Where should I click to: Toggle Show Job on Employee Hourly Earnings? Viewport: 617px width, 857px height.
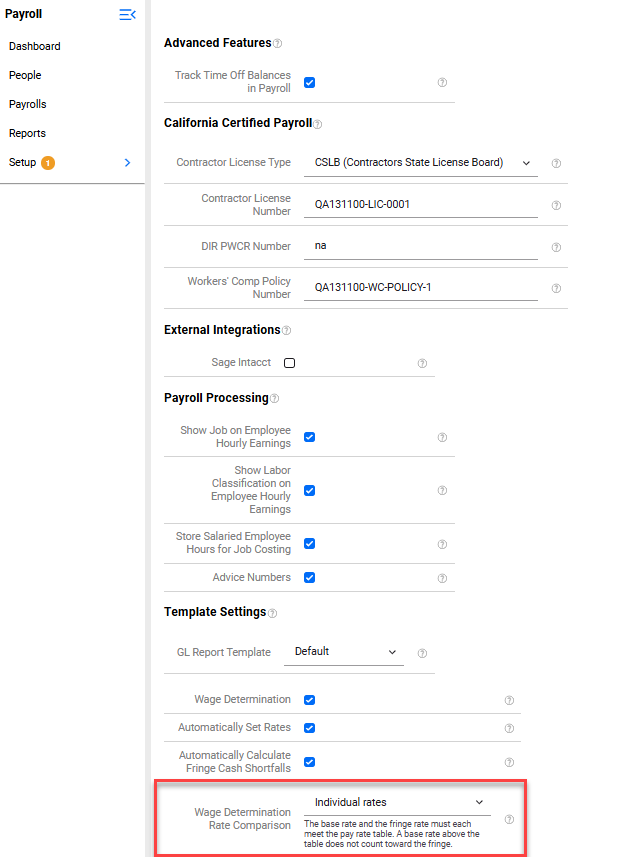pos(309,437)
